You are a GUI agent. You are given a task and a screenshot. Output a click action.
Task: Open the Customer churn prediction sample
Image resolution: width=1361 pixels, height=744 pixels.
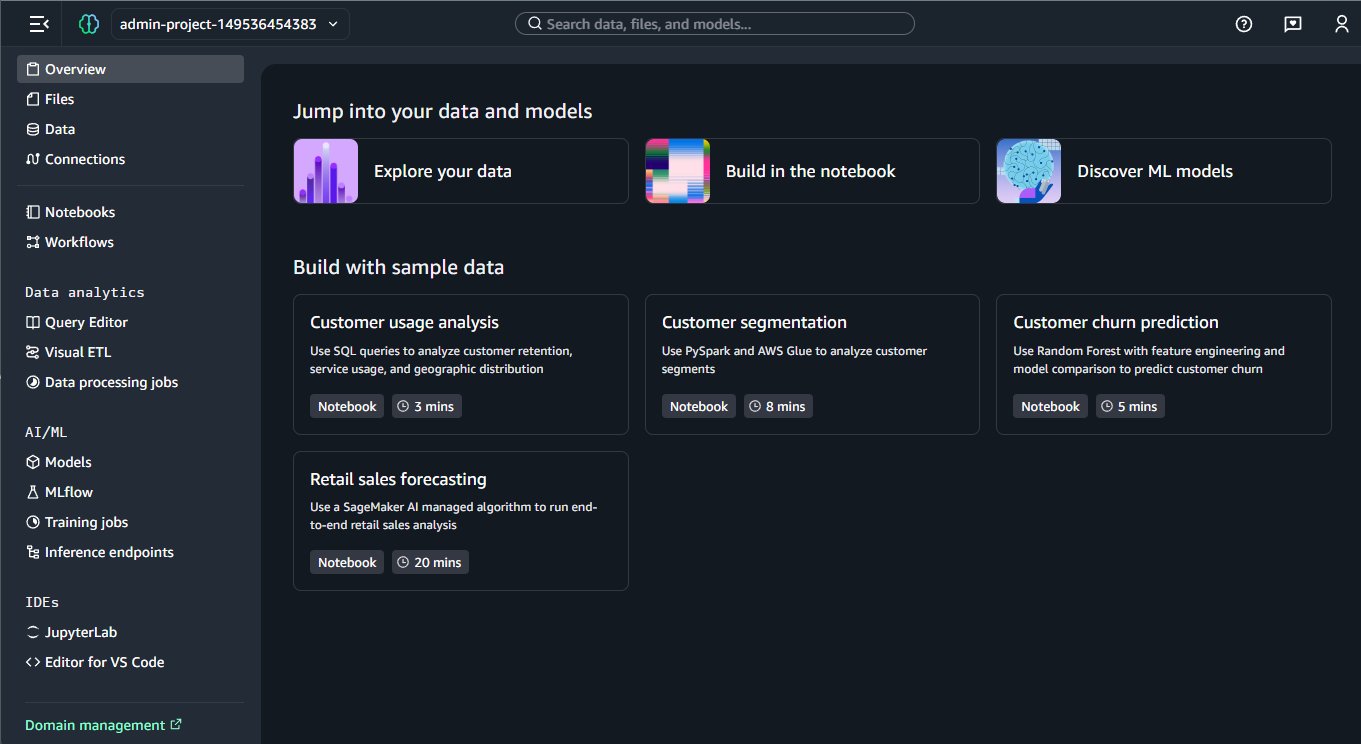(1163, 364)
